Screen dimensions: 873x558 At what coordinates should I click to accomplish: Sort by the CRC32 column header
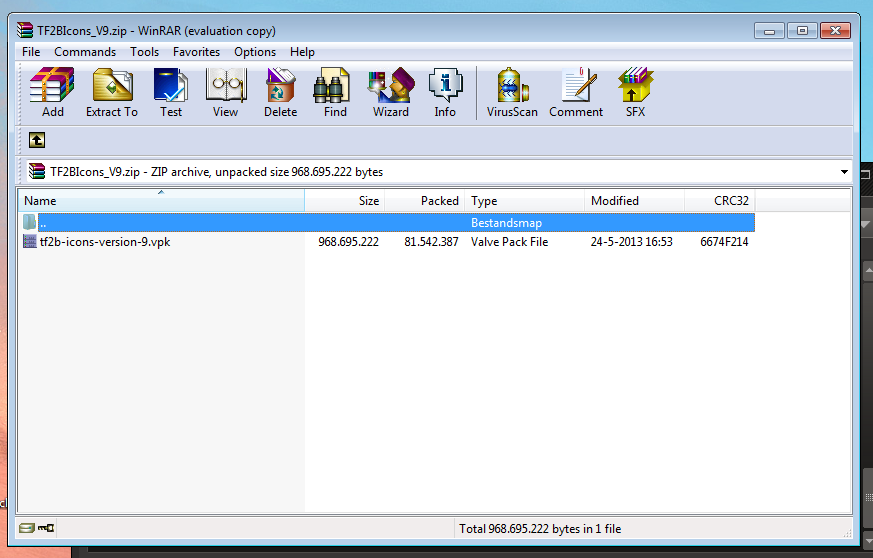point(719,200)
